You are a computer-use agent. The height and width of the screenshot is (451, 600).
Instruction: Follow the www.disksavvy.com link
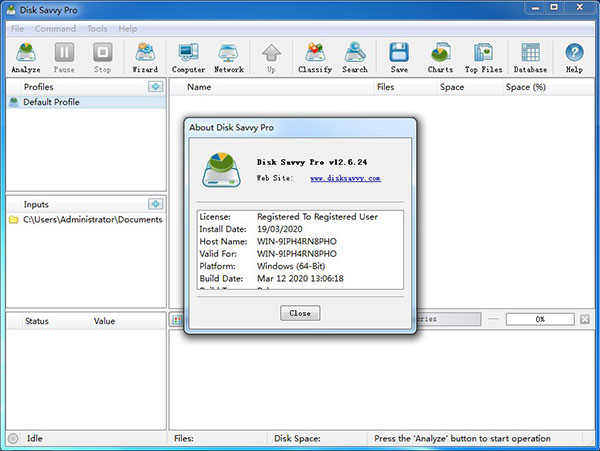tap(345, 178)
